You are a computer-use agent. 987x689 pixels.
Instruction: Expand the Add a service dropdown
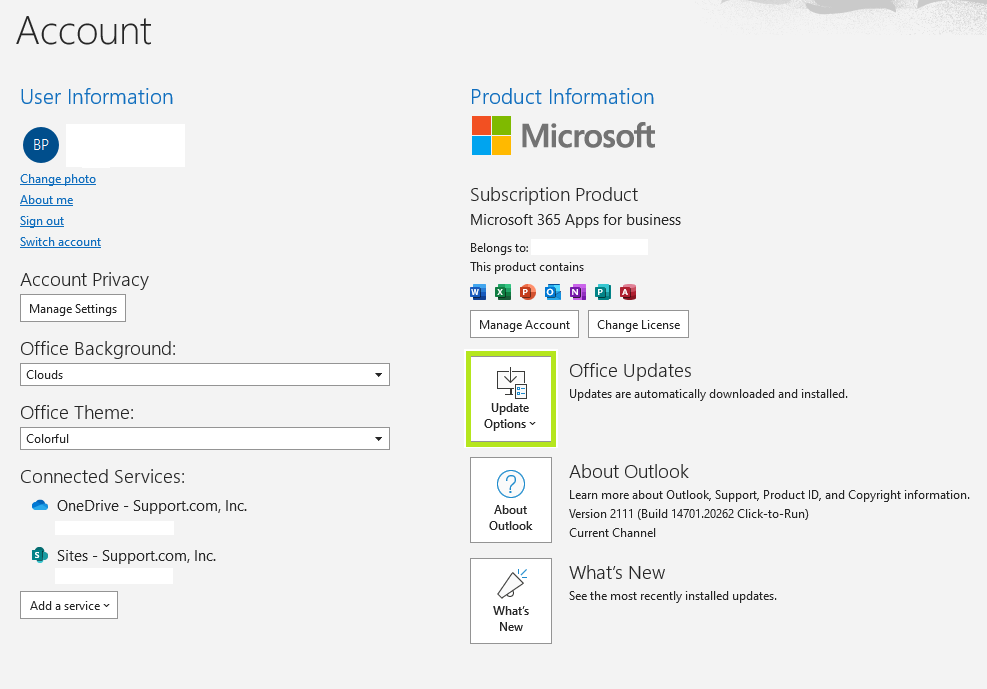point(69,605)
